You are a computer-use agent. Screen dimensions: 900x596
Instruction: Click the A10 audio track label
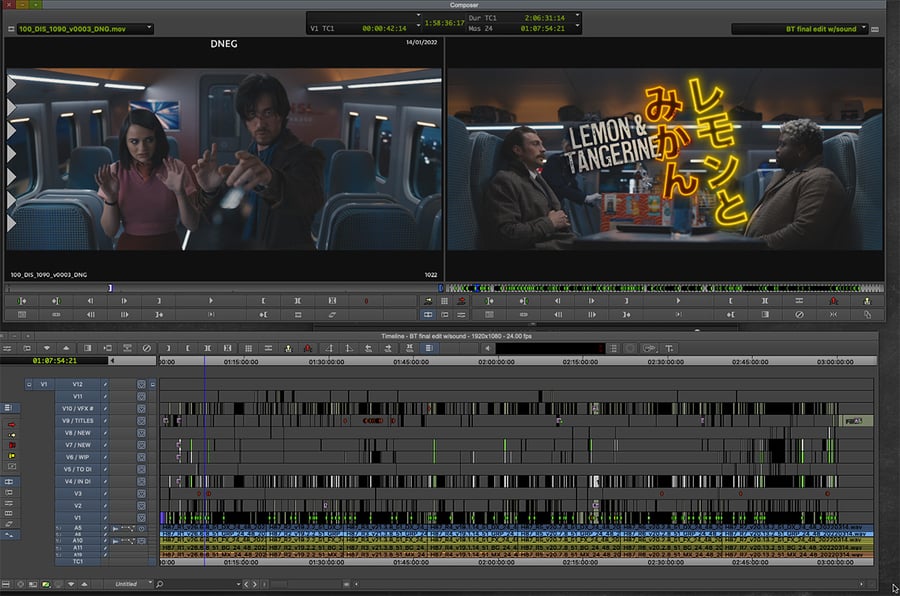click(x=77, y=541)
